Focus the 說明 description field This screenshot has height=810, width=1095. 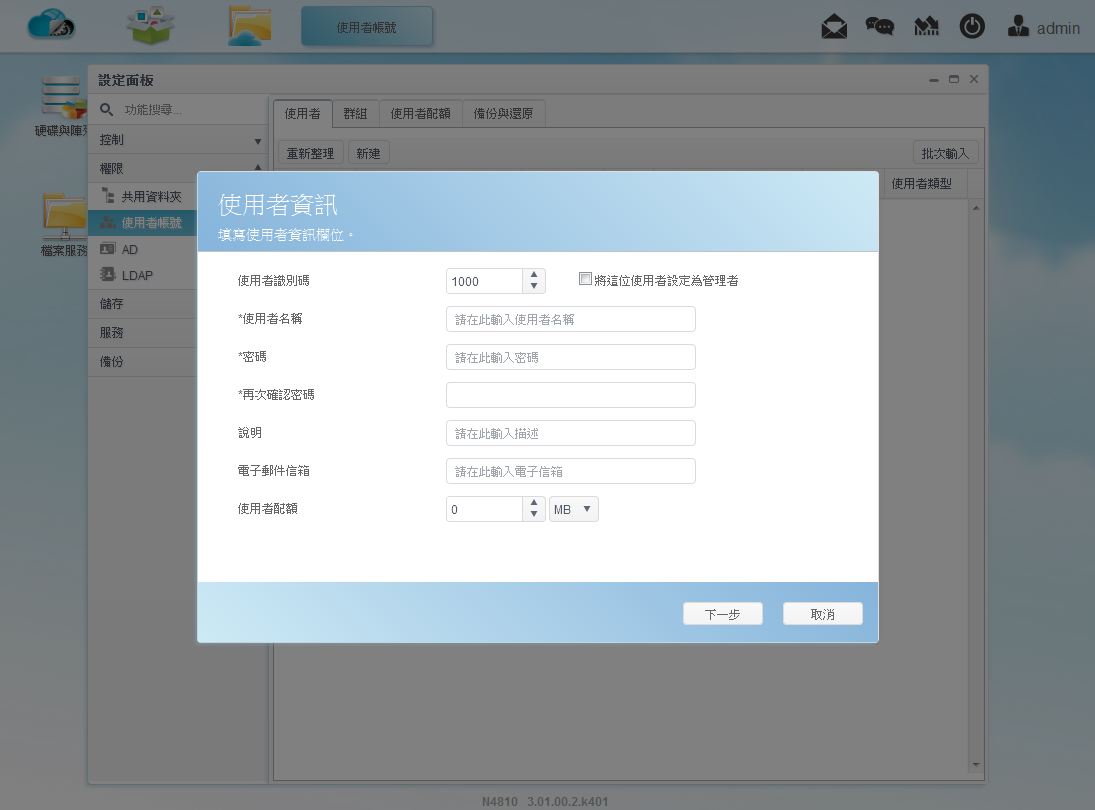tap(571, 433)
